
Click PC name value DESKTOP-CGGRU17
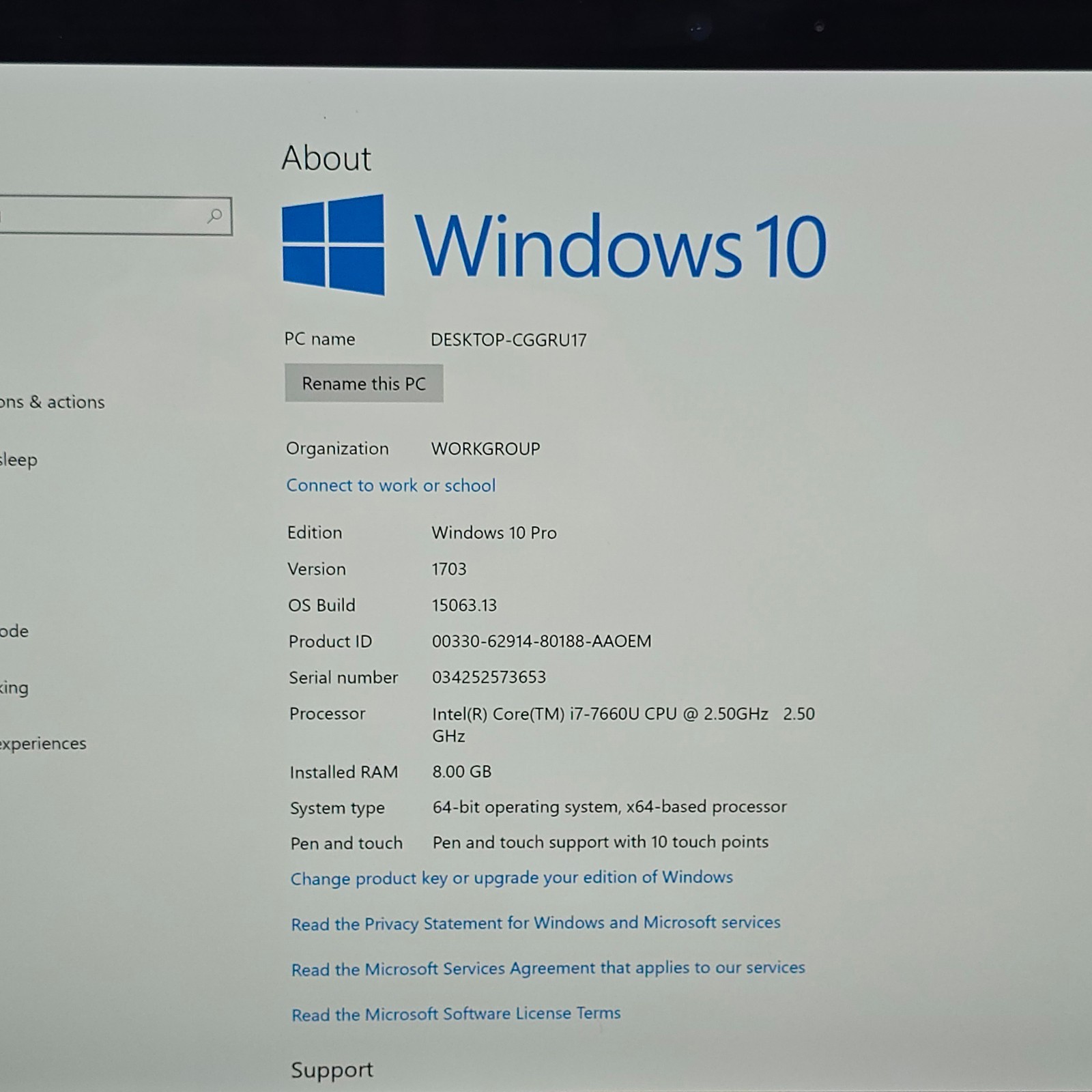click(508, 340)
